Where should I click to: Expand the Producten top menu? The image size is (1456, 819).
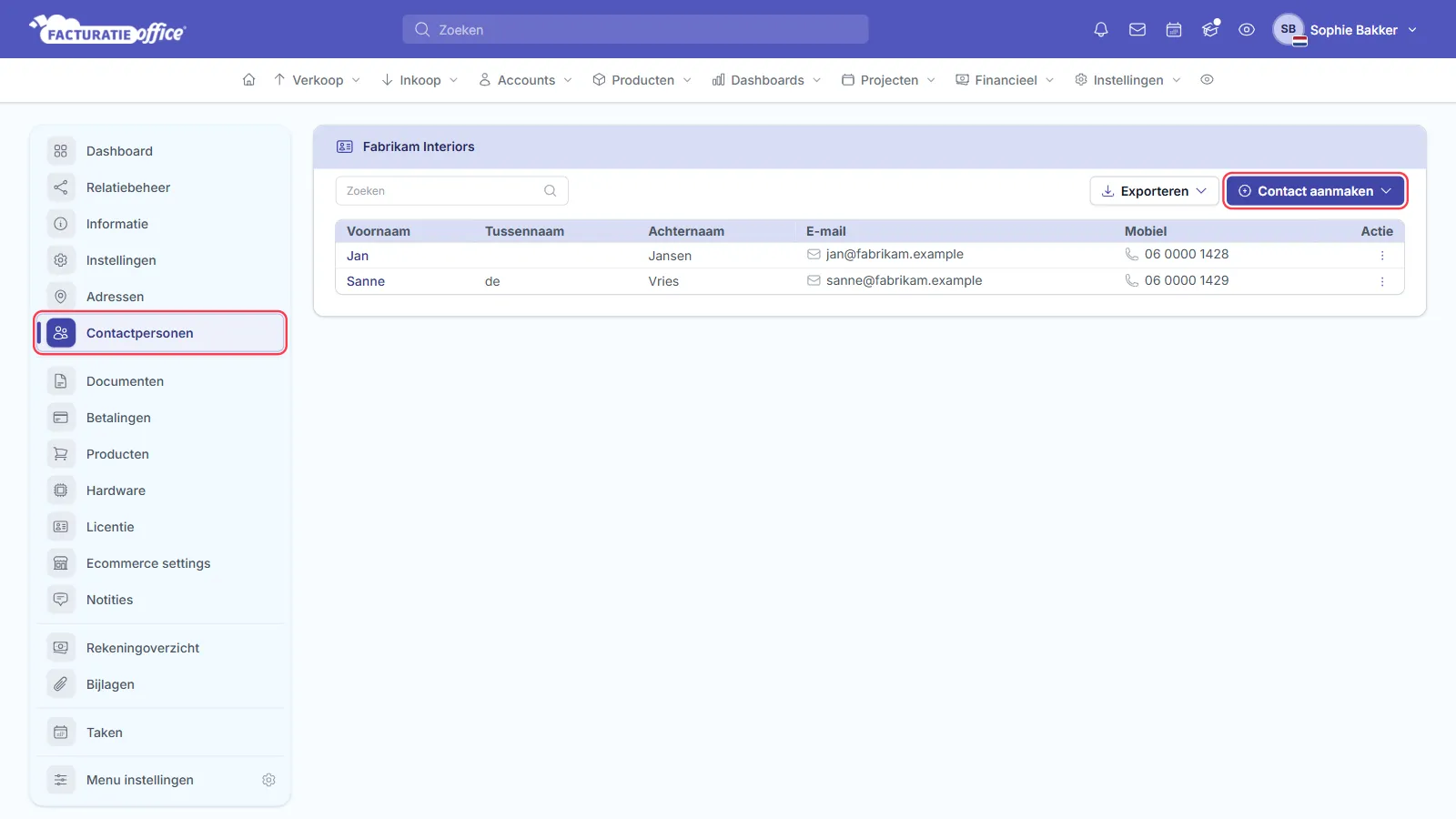click(x=642, y=80)
